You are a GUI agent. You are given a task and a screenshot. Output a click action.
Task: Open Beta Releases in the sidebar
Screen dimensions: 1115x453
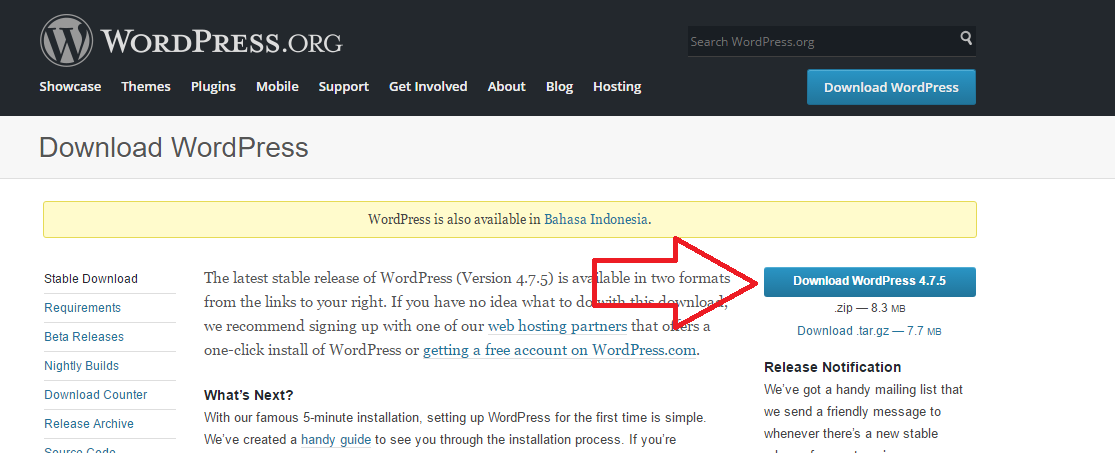tap(84, 336)
